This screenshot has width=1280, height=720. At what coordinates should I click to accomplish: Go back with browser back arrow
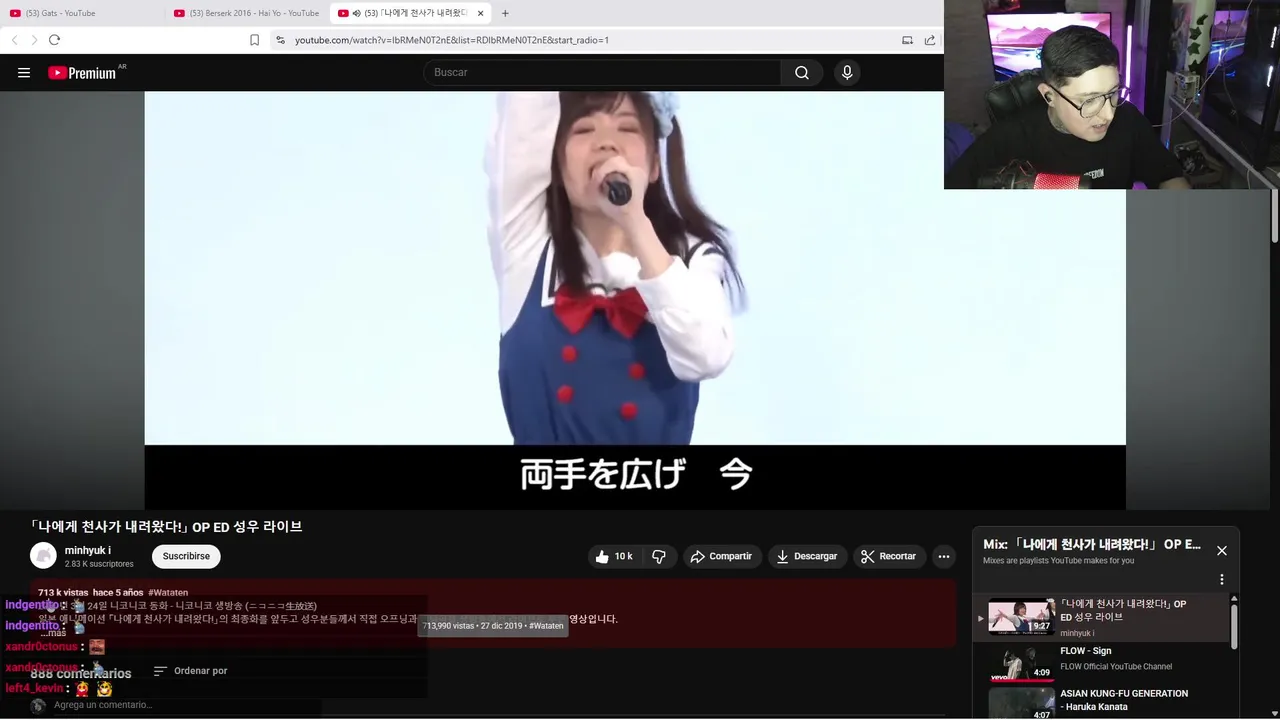tap(14, 40)
